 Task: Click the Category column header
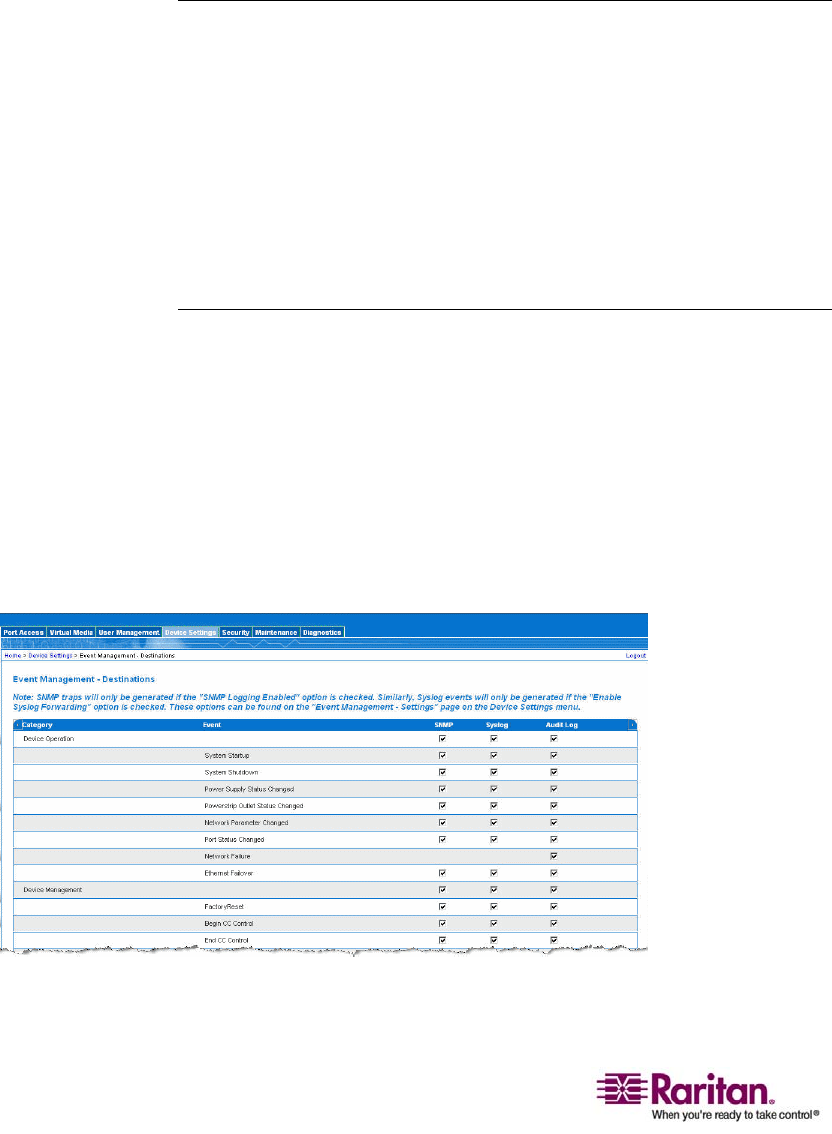pos(37,725)
